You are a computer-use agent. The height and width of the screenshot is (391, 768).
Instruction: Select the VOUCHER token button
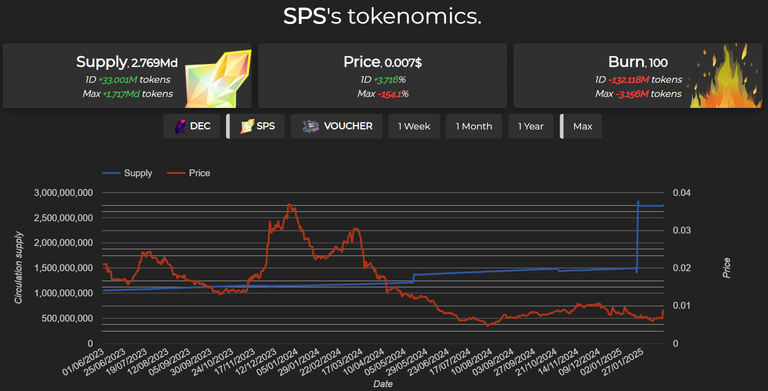336,126
